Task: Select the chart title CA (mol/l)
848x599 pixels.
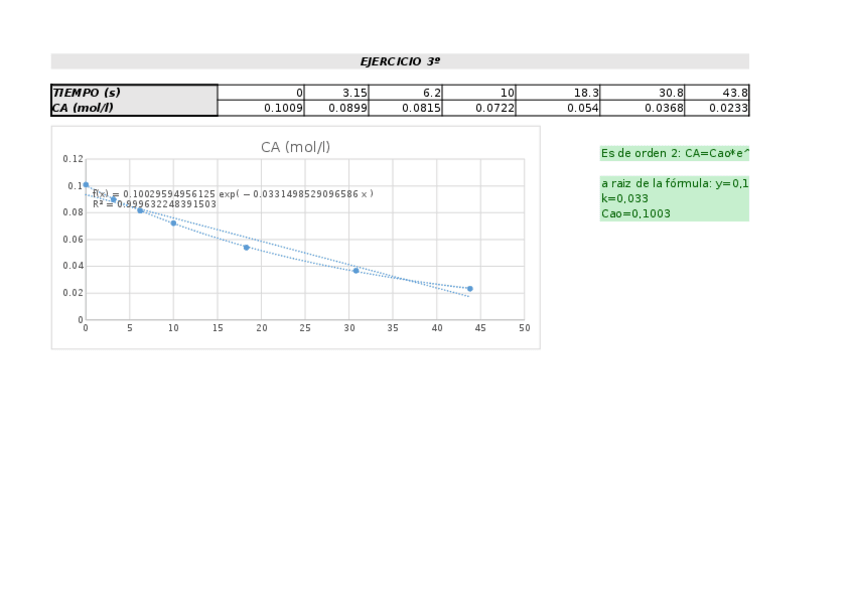Action: (x=295, y=147)
